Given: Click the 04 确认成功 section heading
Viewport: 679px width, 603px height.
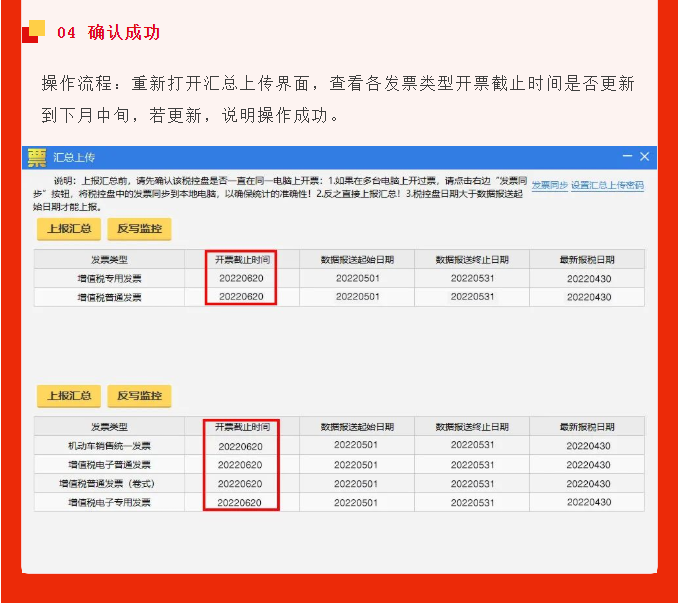Looking at the screenshot, I should (x=108, y=32).
